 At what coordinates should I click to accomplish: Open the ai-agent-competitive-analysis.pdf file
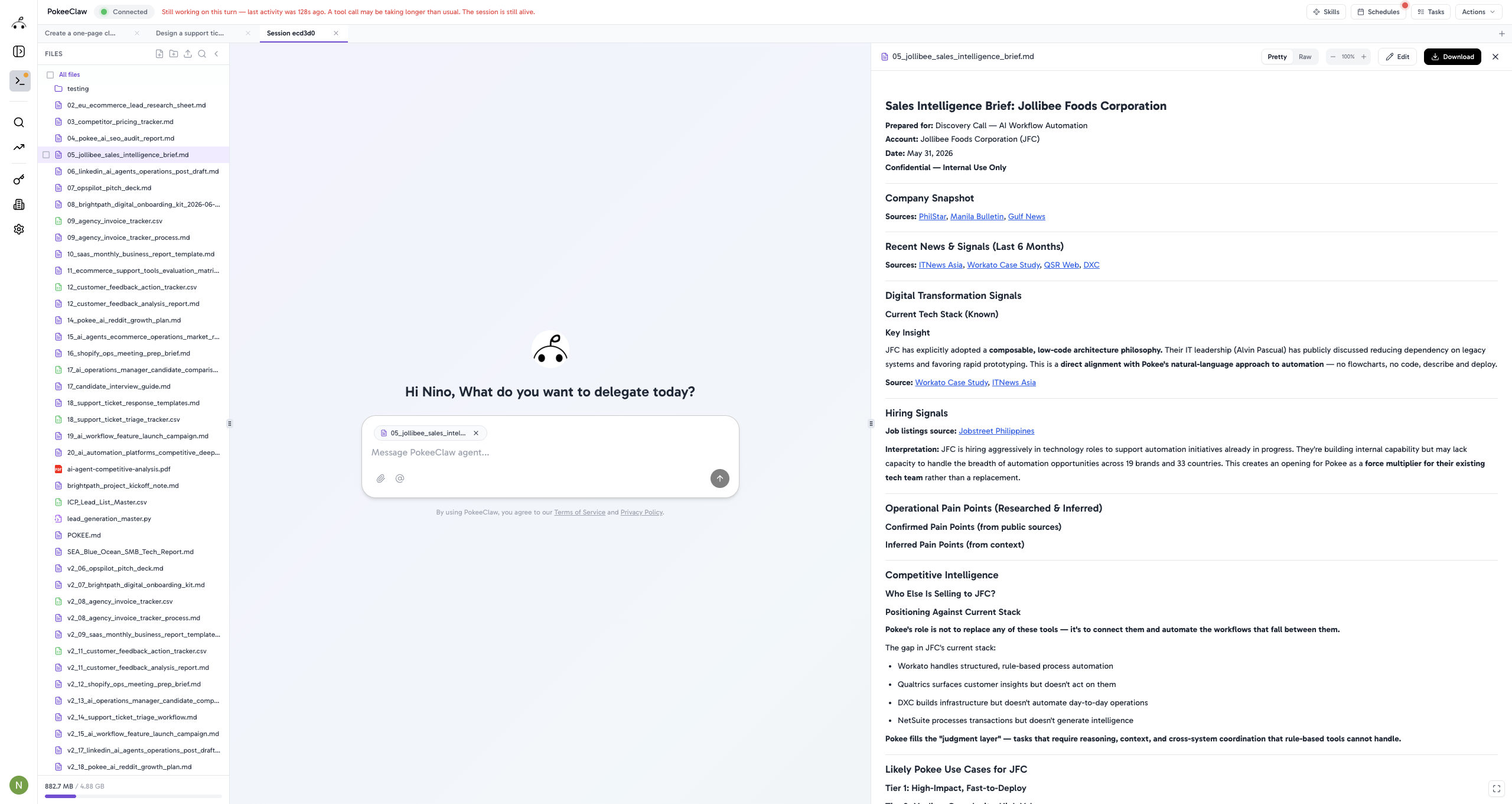(119, 469)
